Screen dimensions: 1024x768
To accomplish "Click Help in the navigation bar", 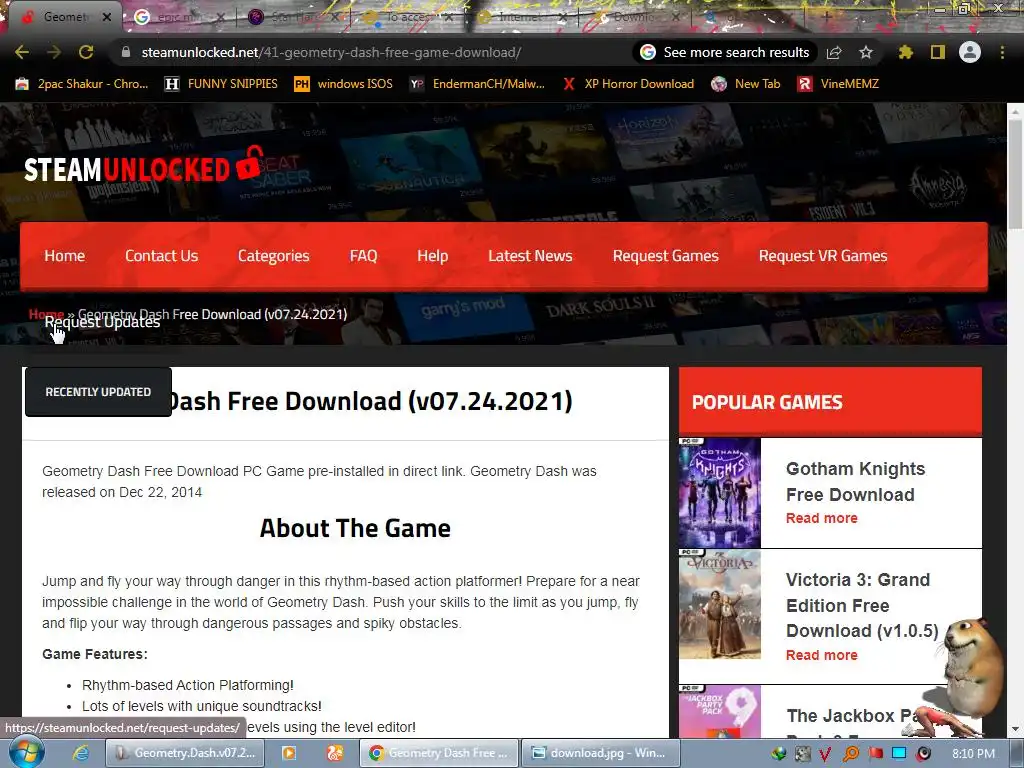I will 432,256.
